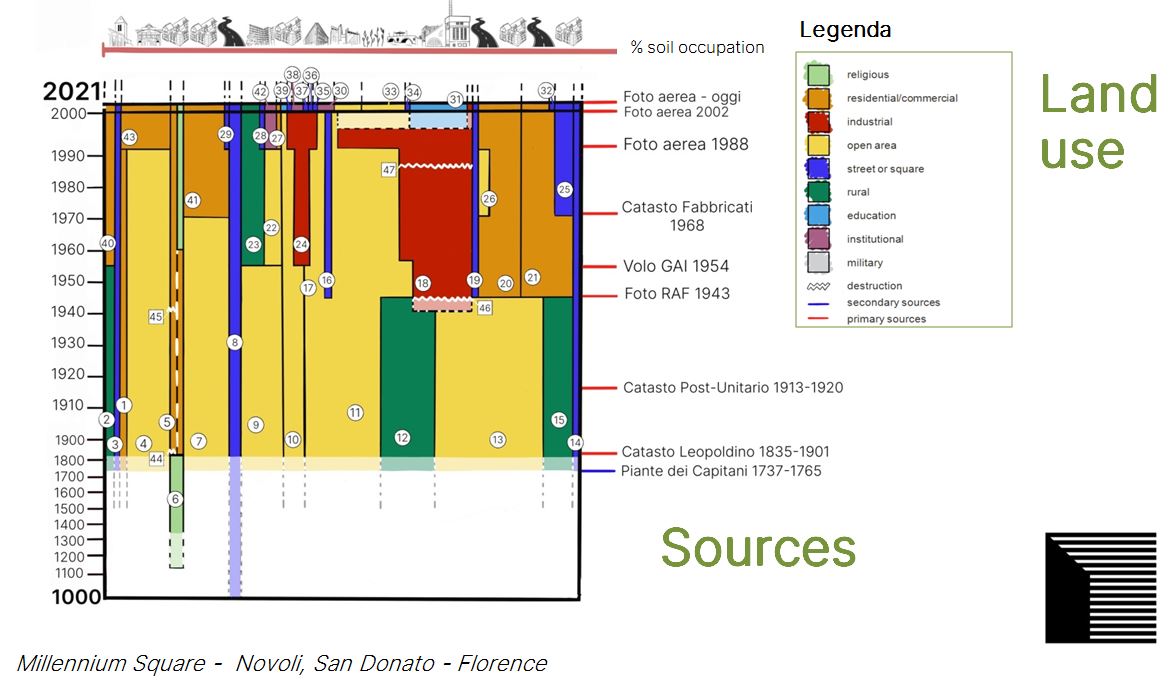Click 'Catasto Leopoldino 1835-1901' source label
The image size is (1172, 680).
pos(725,451)
